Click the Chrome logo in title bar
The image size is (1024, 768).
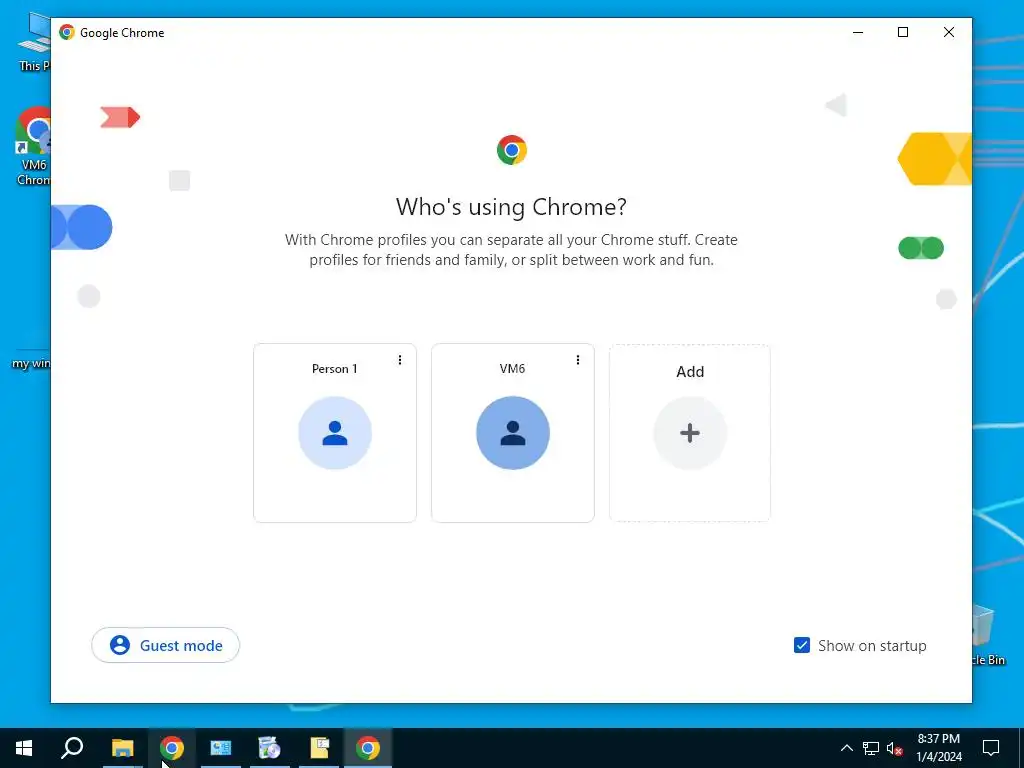click(67, 32)
